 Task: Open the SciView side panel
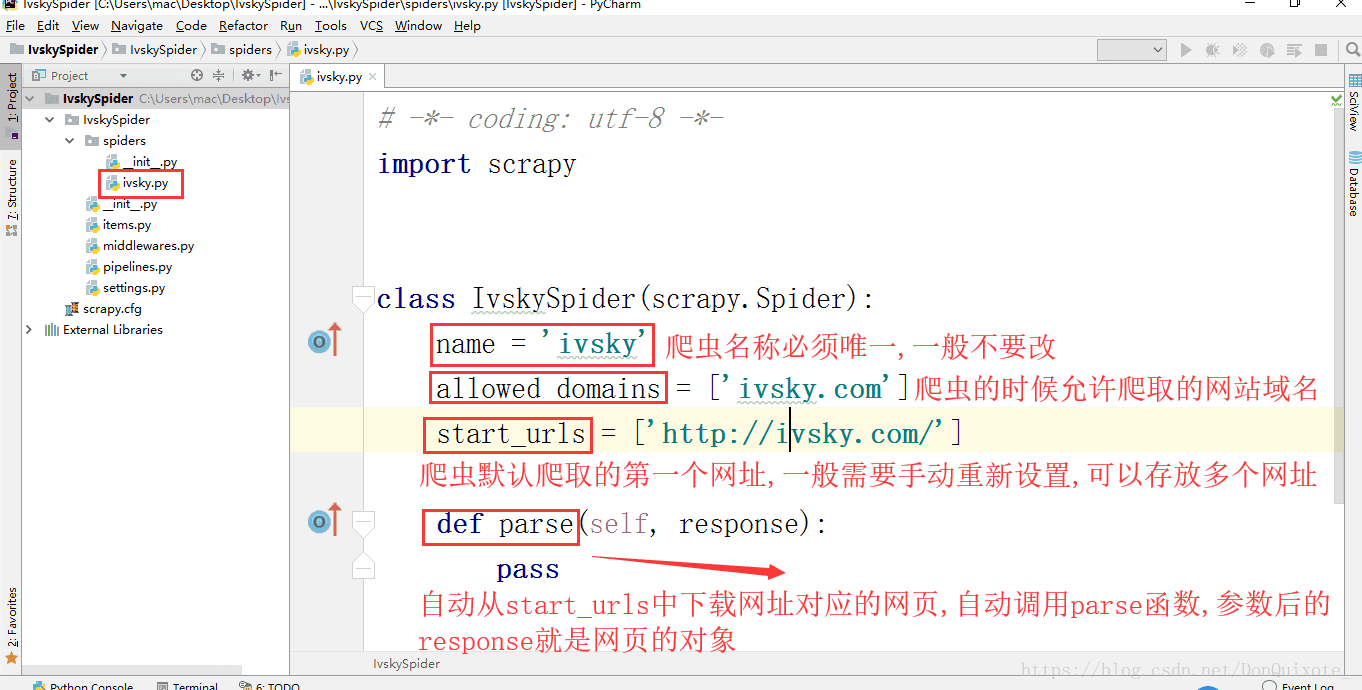coord(1354,102)
